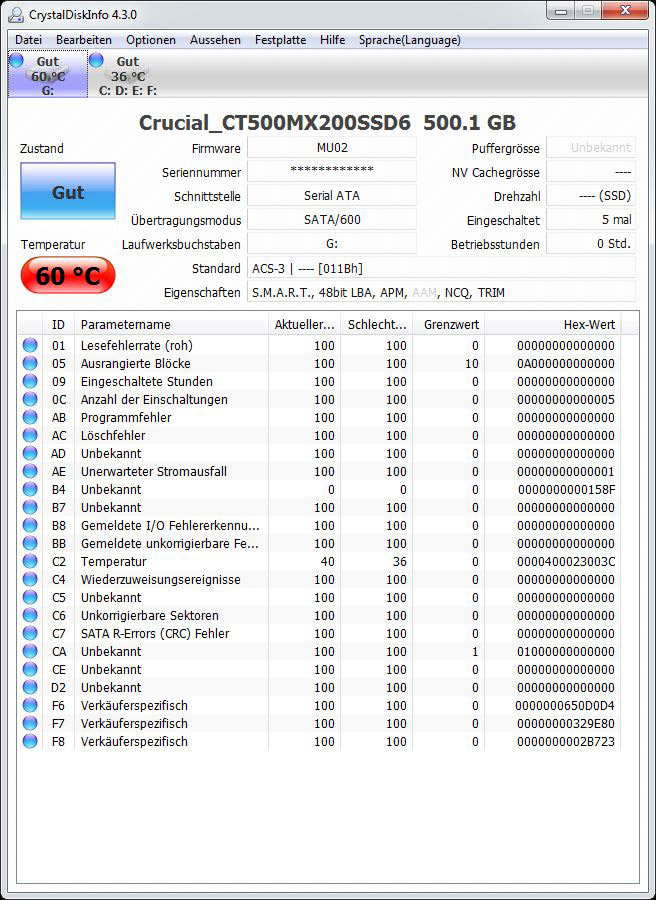Click the Schnittstelle field showing Serial ATA
The width and height of the screenshot is (656, 900).
tap(332, 196)
